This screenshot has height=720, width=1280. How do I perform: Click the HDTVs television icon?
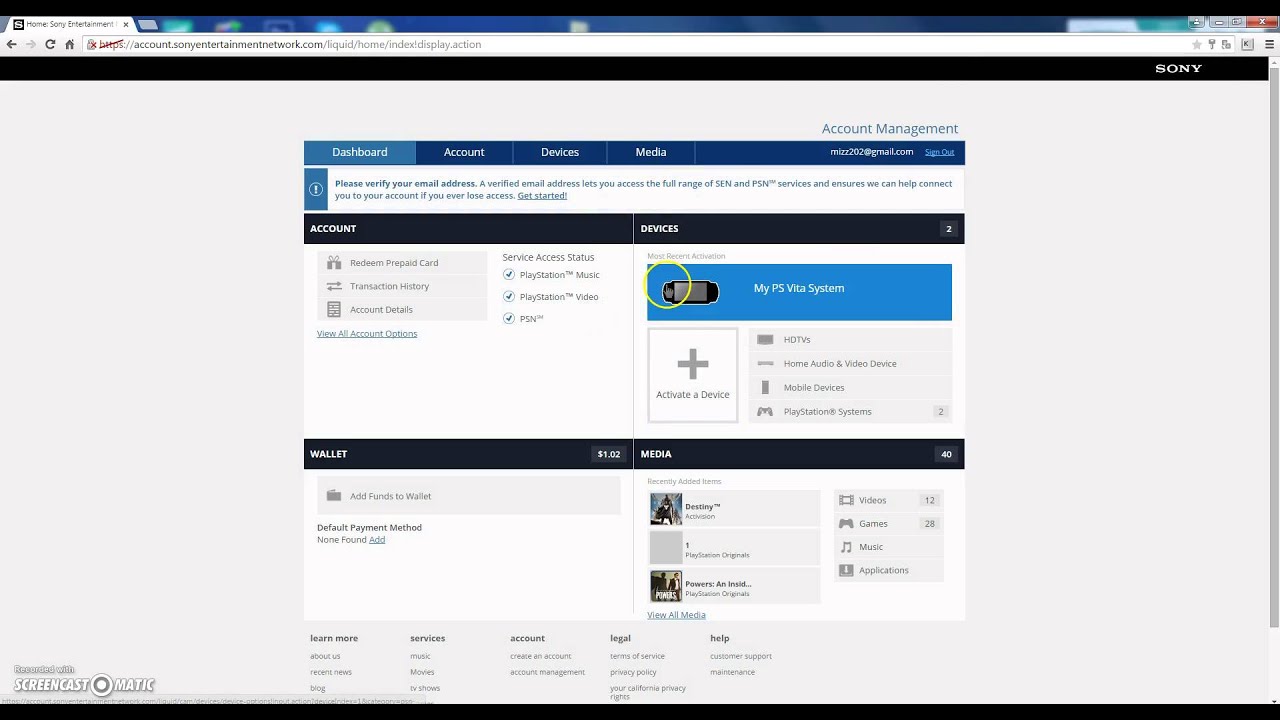coord(765,340)
